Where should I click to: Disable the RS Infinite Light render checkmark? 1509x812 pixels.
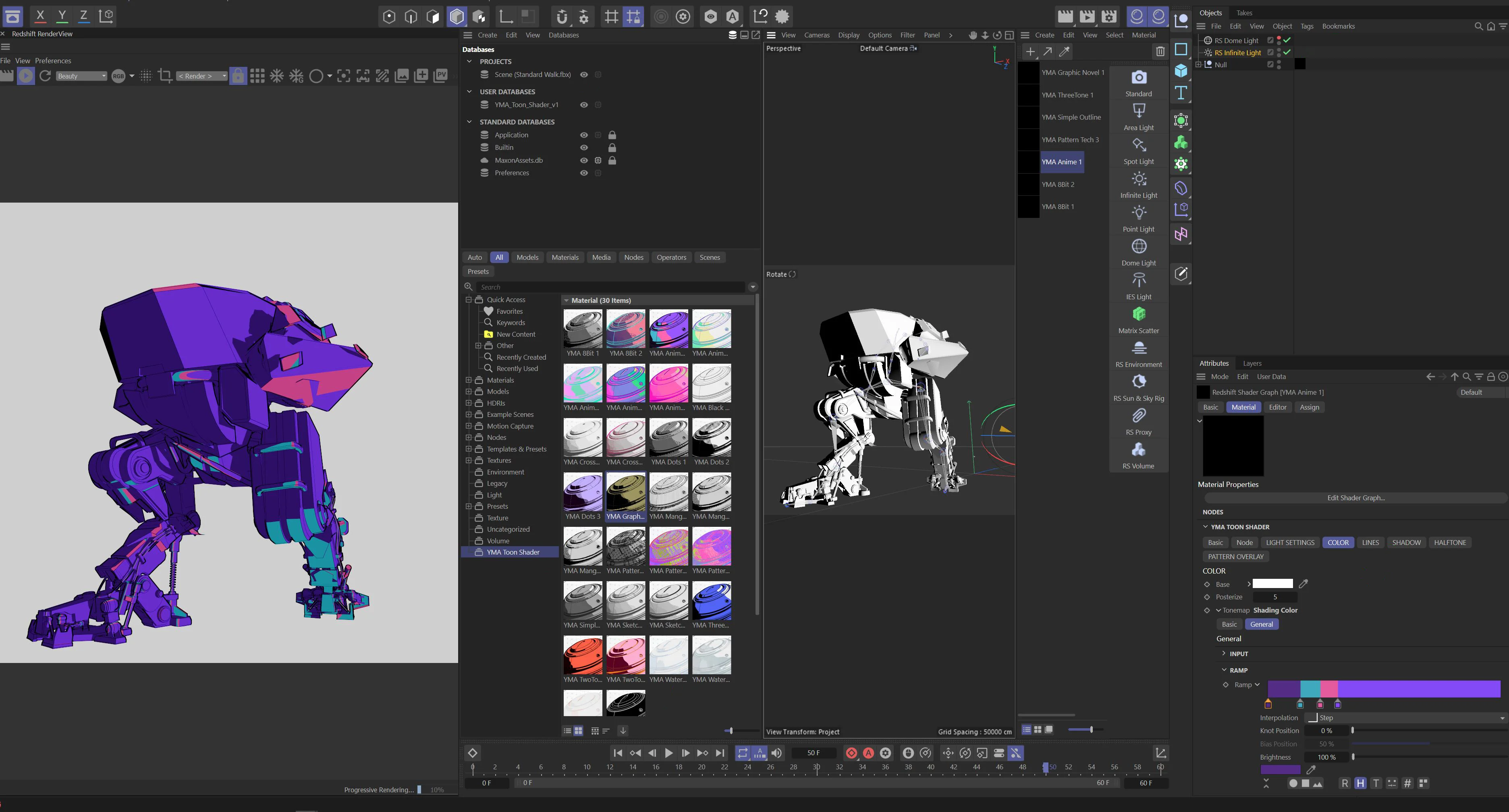[1287, 52]
